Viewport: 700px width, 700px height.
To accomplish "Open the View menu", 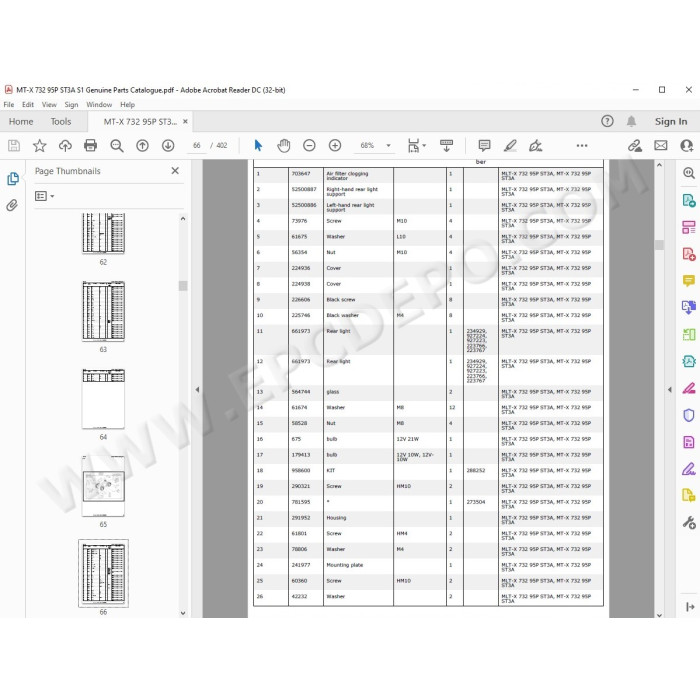I will point(49,104).
